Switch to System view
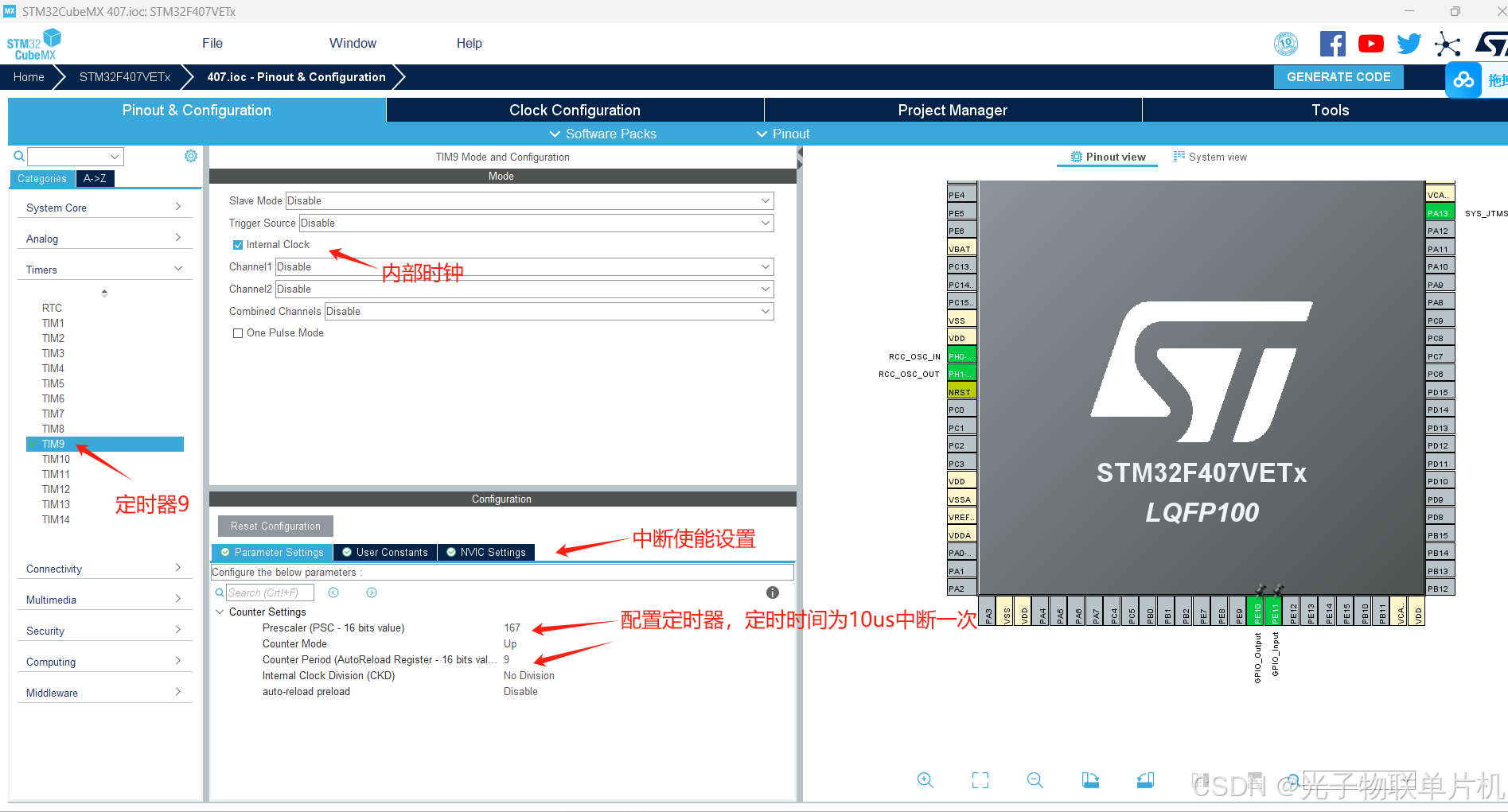Screen dimensions: 1508x812 (1210, 157)
